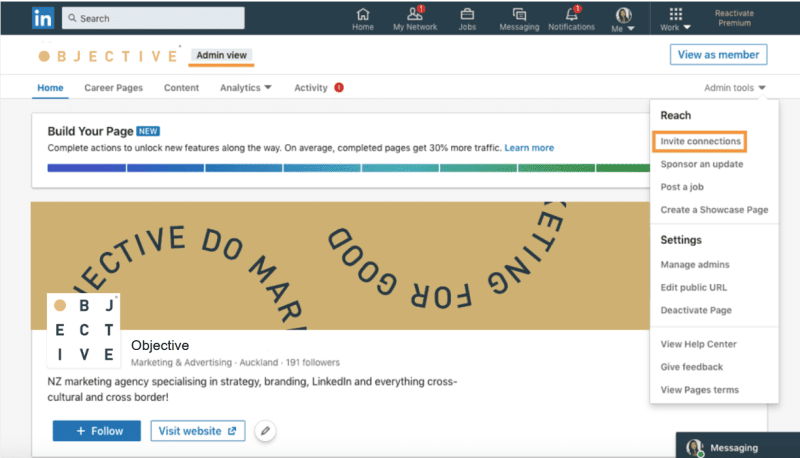
Task: Click the Follow button
Action: point(97,431)
